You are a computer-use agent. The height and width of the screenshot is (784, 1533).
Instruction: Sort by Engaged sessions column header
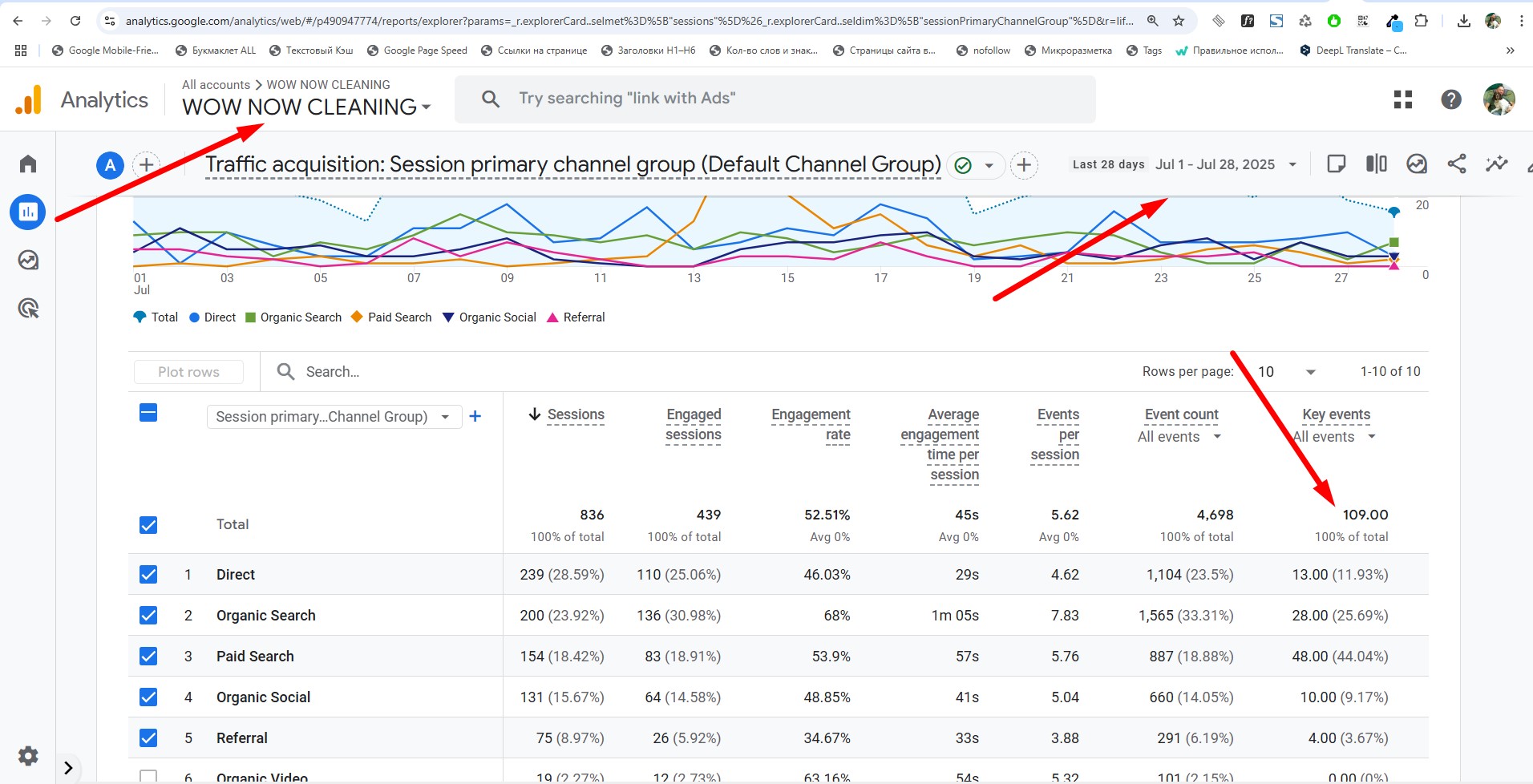click(x=693, y=425)
